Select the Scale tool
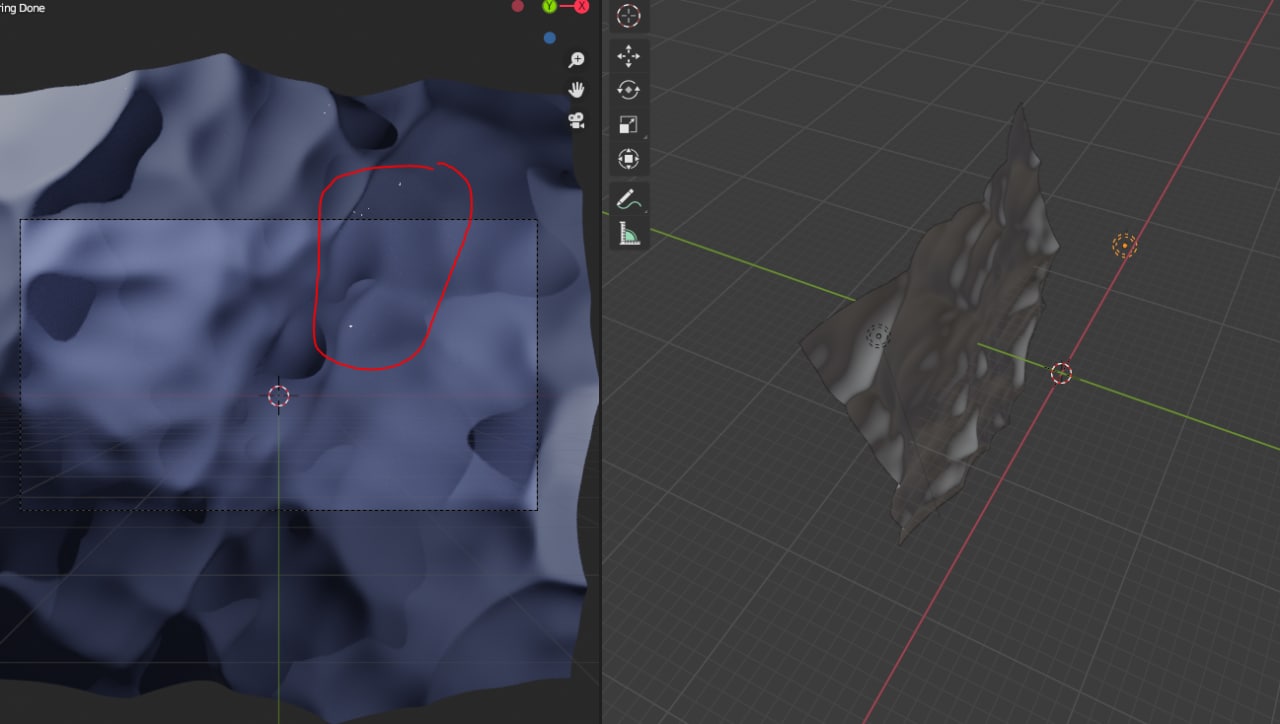 tap(628, 125)
